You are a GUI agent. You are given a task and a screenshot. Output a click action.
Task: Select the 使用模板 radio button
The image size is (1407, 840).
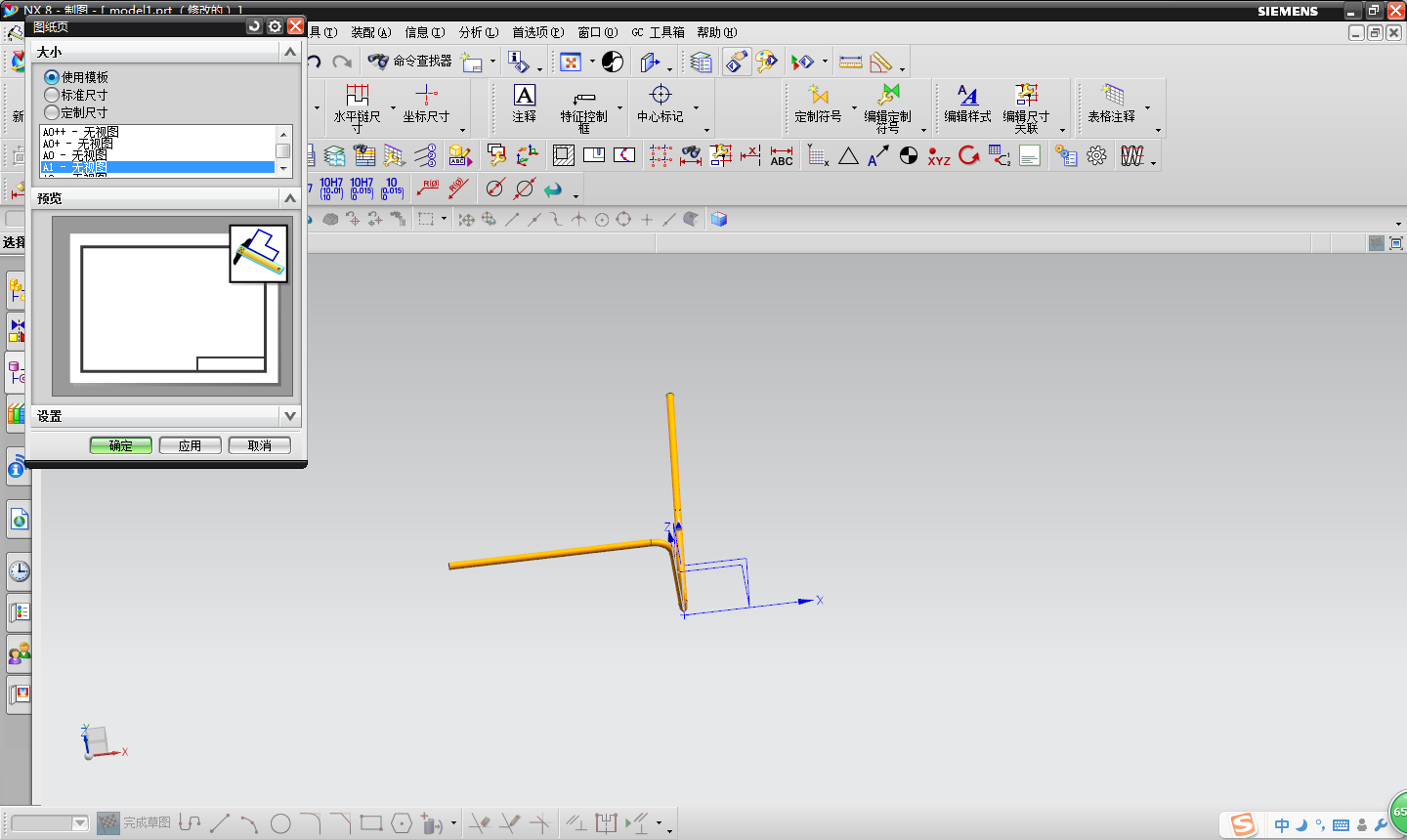(53, 77)
